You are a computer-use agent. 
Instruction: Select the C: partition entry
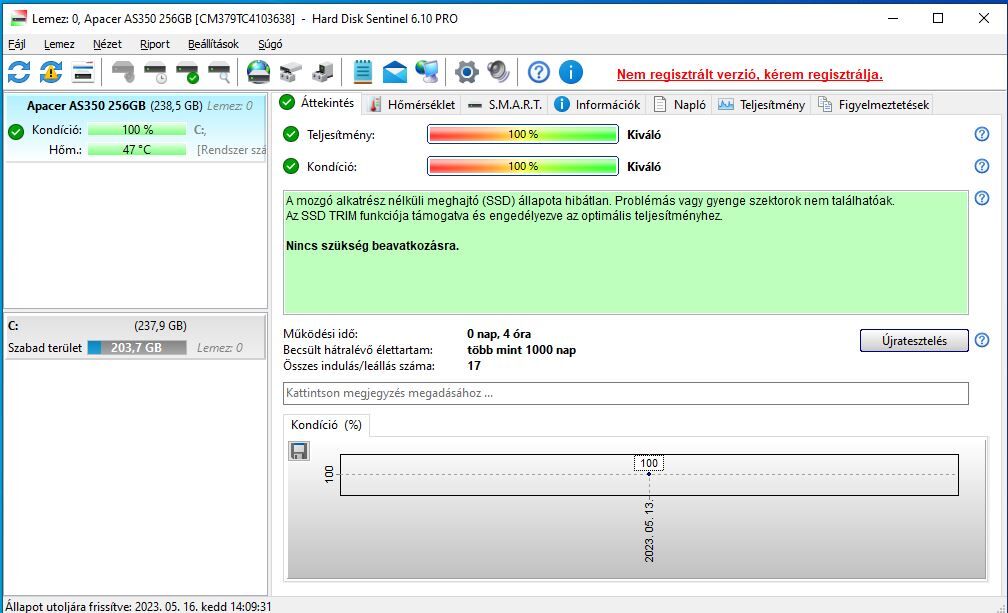pyautogui.click(x=135, y=337)
